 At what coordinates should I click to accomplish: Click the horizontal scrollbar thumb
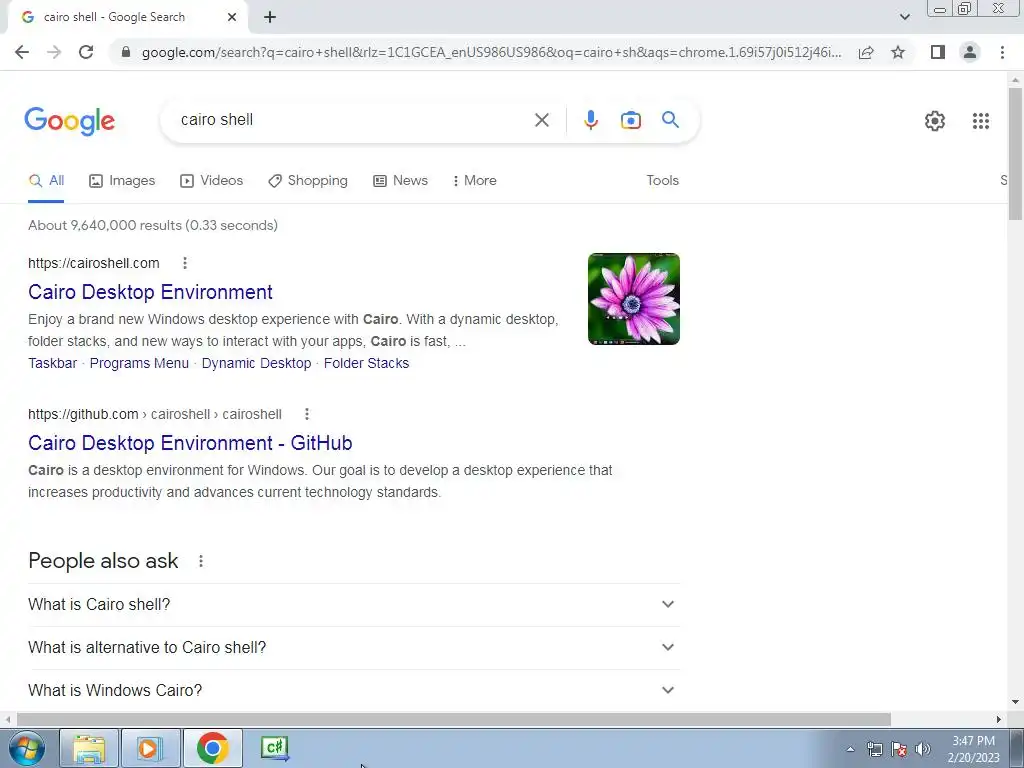pyautogui.click(x=454, y=719)
